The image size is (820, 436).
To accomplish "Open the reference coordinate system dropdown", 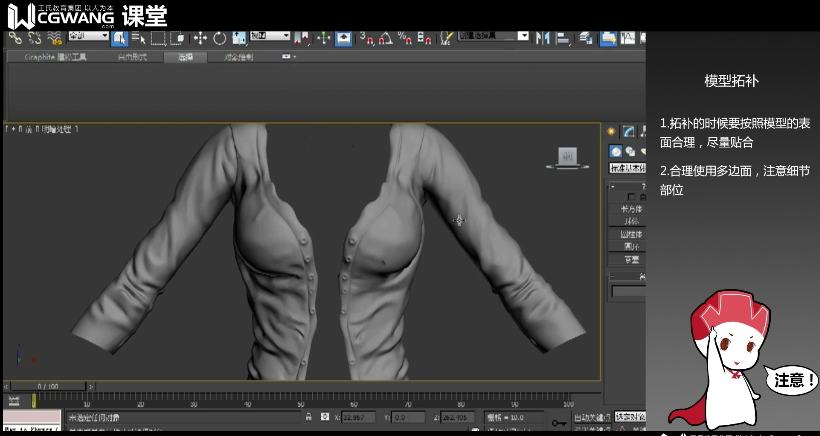I will (269, 37).
